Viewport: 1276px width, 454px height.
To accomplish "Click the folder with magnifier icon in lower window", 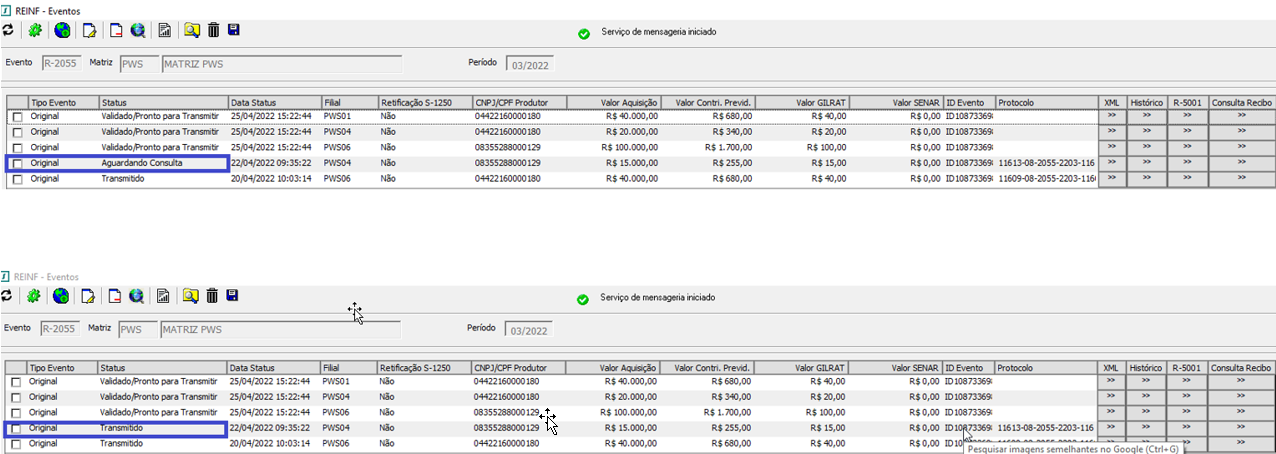I will pos(191,295).
